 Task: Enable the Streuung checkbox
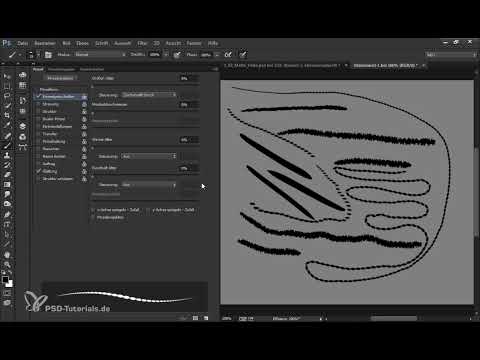pos(39,104)
